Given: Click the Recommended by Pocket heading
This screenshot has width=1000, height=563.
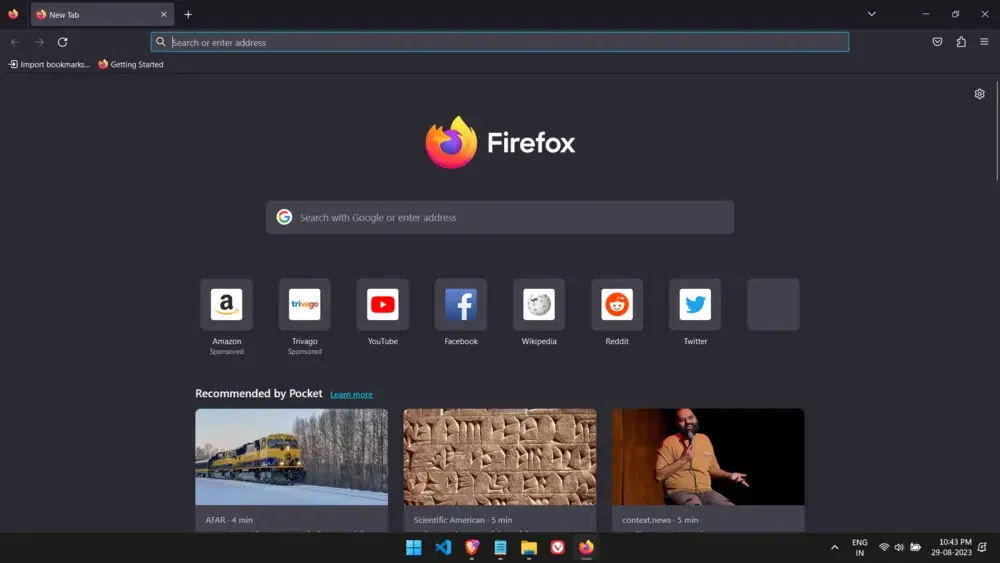Looking at the screenshot, I should (259, 393).
